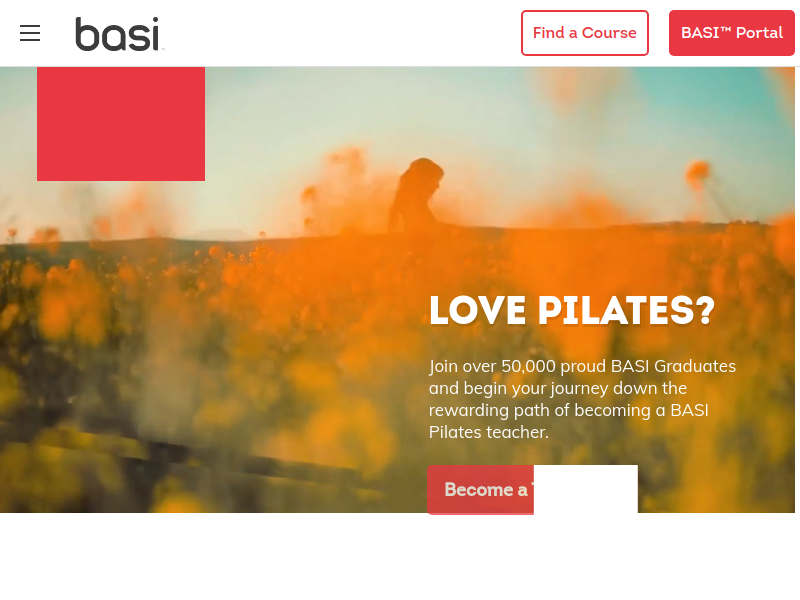Click the basi logo

click(x=119, y=34)
